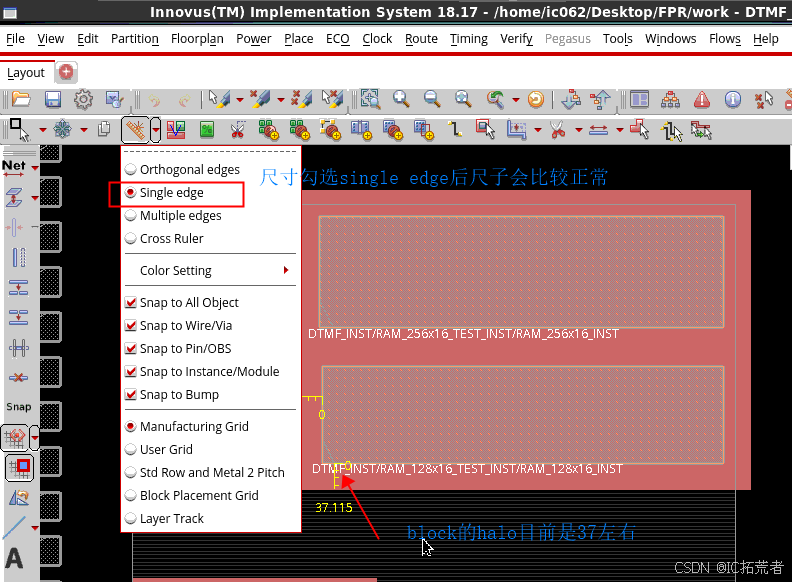Open the Power menu
The width and height of the screenshot is (792, 582).
pyautogui.click(x=254, y=38)
